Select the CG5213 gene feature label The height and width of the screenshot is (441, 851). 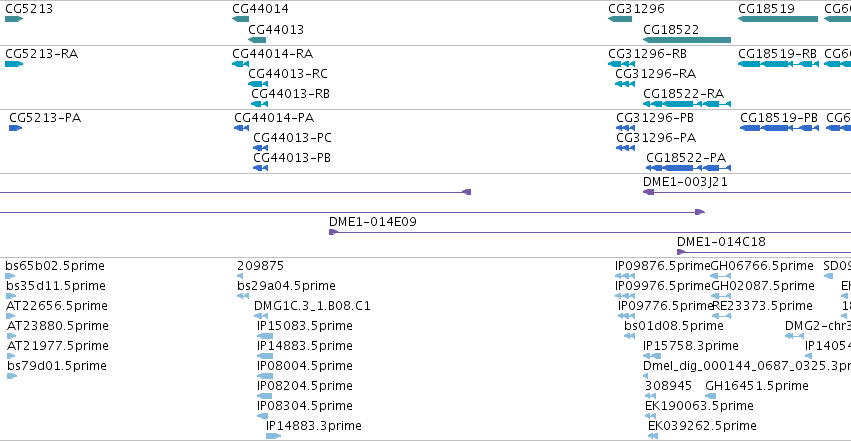(x=29, y=9)
